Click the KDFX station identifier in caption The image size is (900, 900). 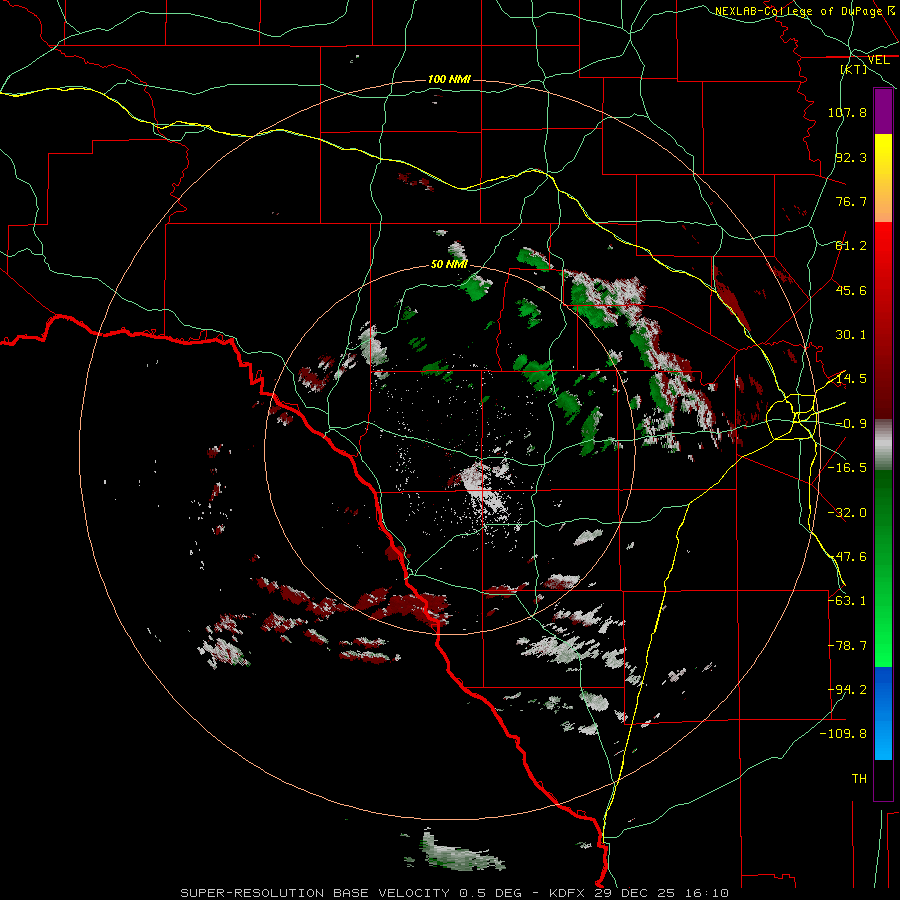click(x=568, y=893)
